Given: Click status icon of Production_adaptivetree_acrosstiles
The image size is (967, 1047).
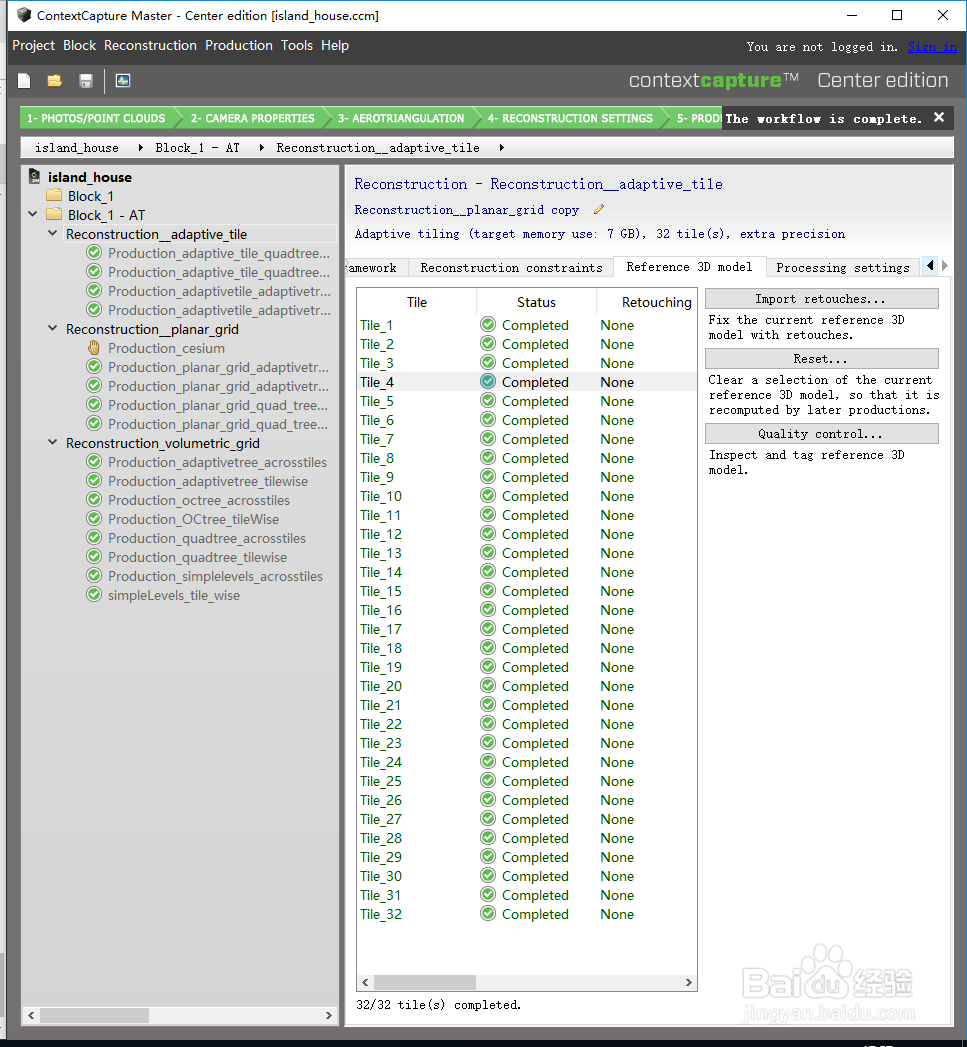Looking at the screenshot, I should click(94, 461).
